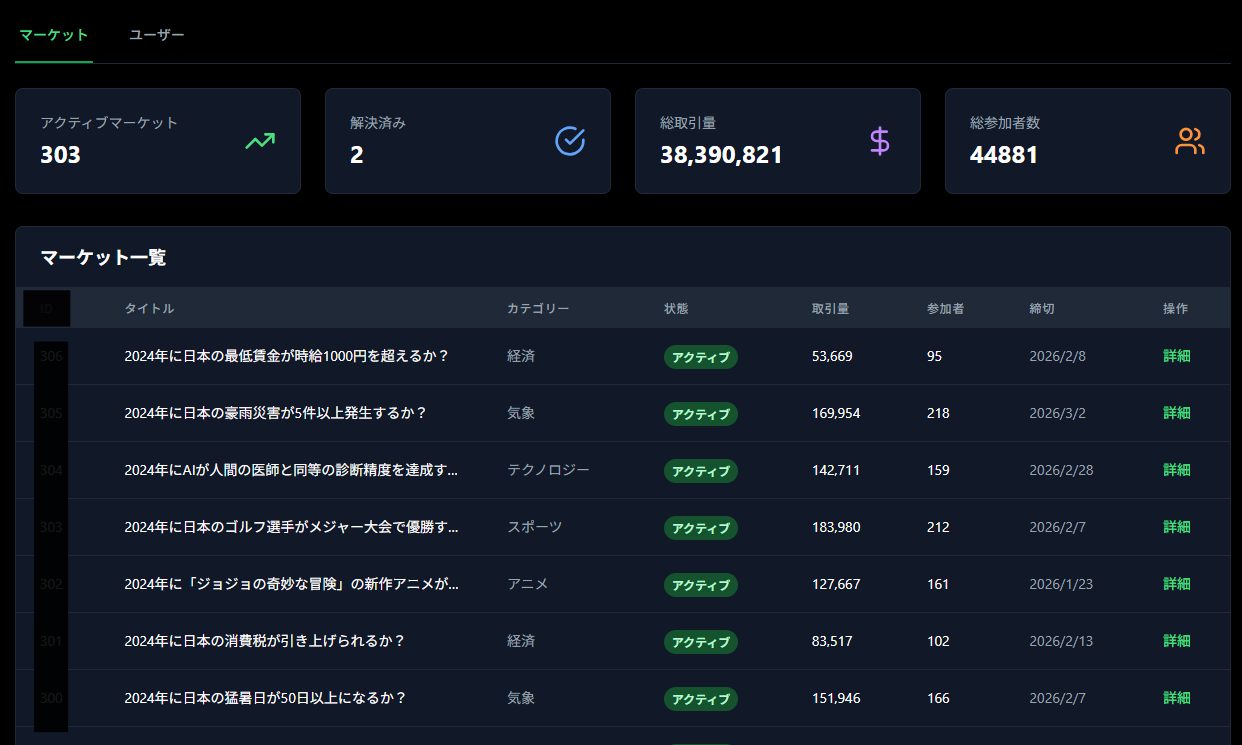Screen dimensions: 1242x745
Task: Click the participant count 95
Action: (934, 356)
